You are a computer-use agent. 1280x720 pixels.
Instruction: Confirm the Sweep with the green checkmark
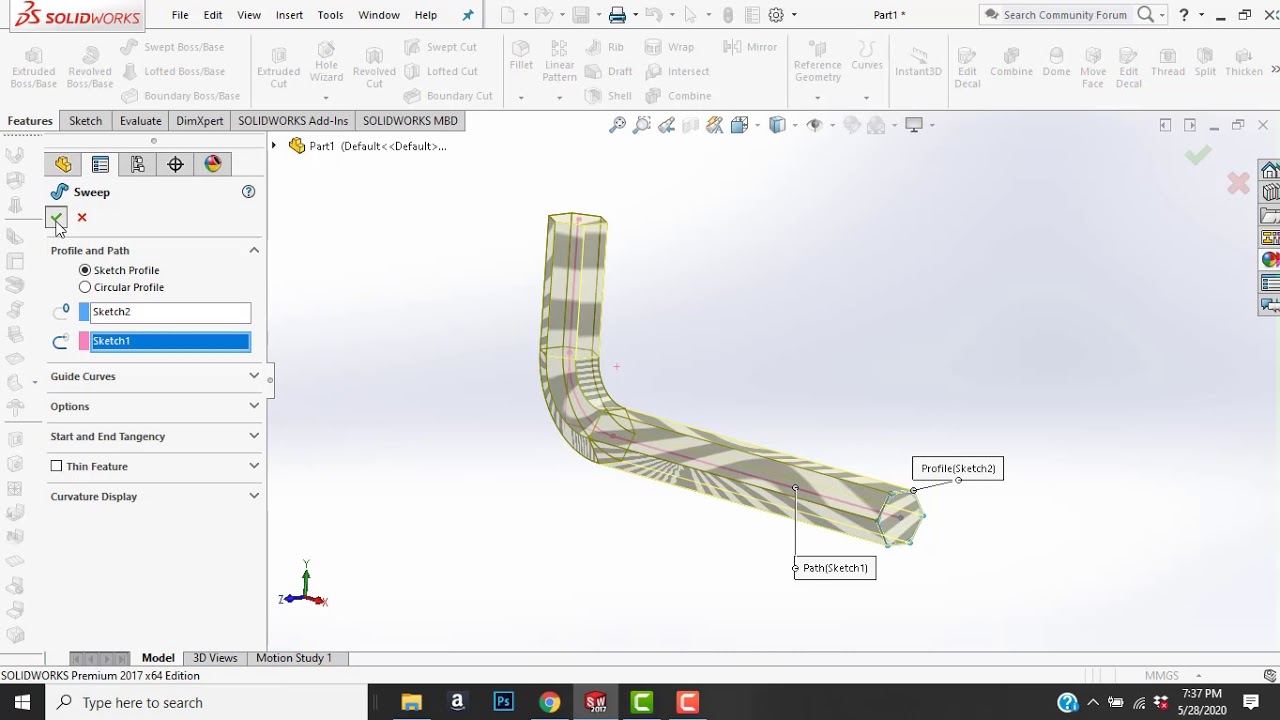coord(56,217)
